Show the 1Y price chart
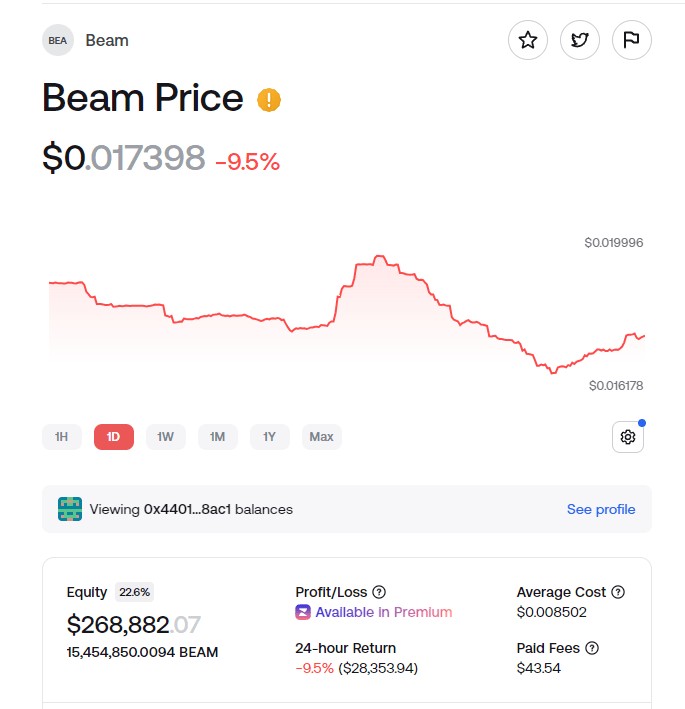Viewport: 685px width, 709px height. click(270, 437)
